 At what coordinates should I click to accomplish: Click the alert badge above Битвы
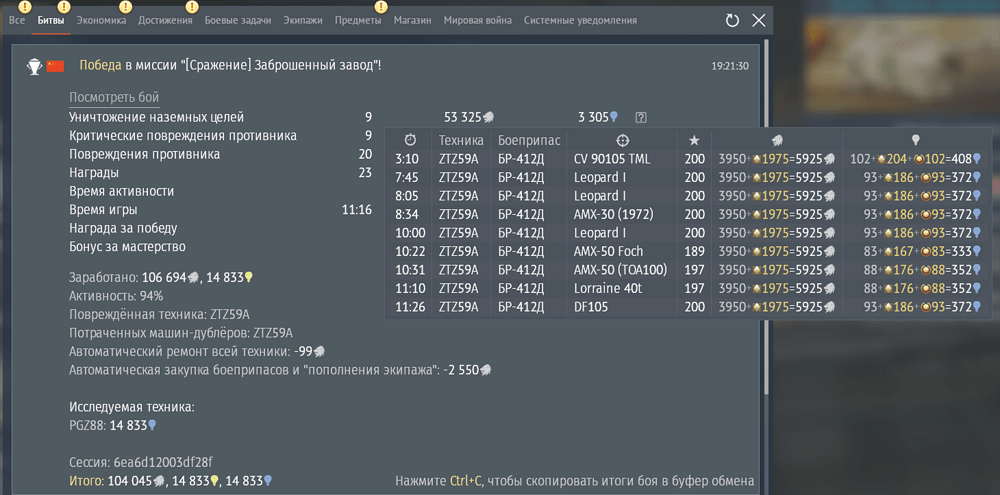63,7
